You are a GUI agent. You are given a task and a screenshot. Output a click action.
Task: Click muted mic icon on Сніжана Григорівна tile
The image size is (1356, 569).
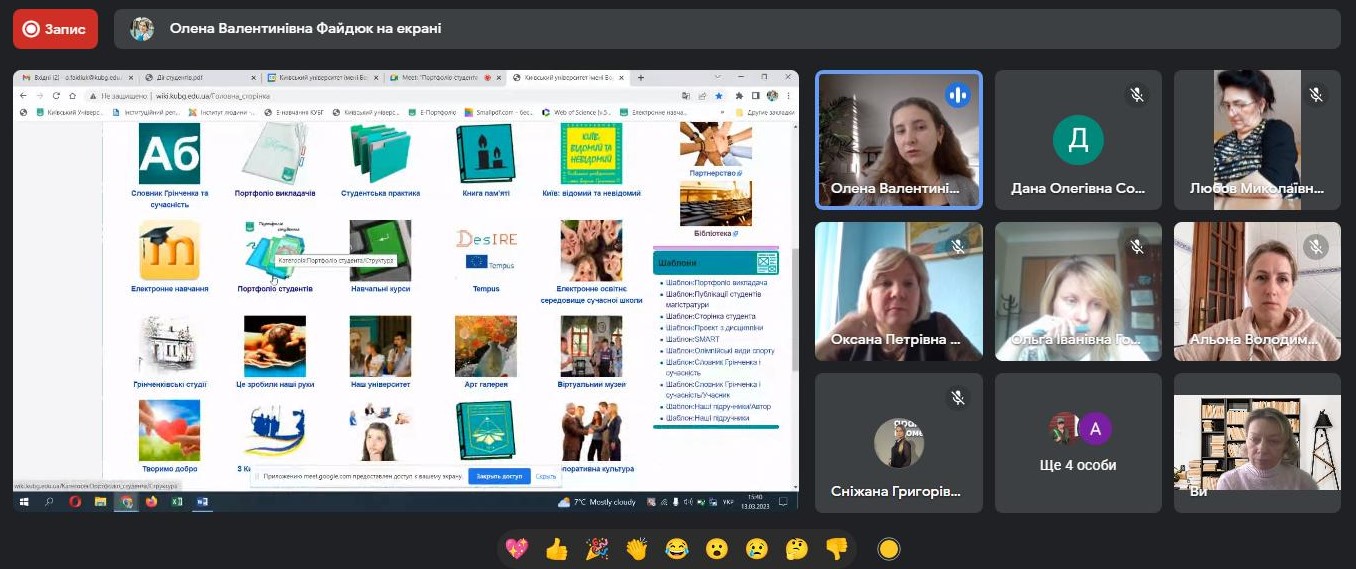[958, 398]
